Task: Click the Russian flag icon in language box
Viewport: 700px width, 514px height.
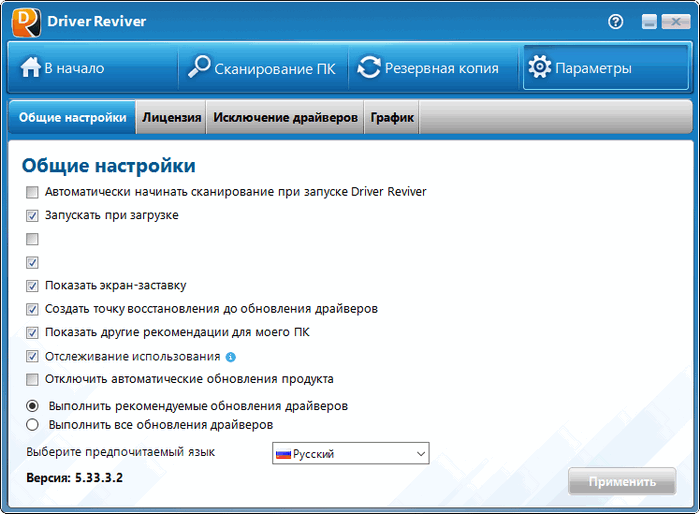Action: [x=283, y=454]
